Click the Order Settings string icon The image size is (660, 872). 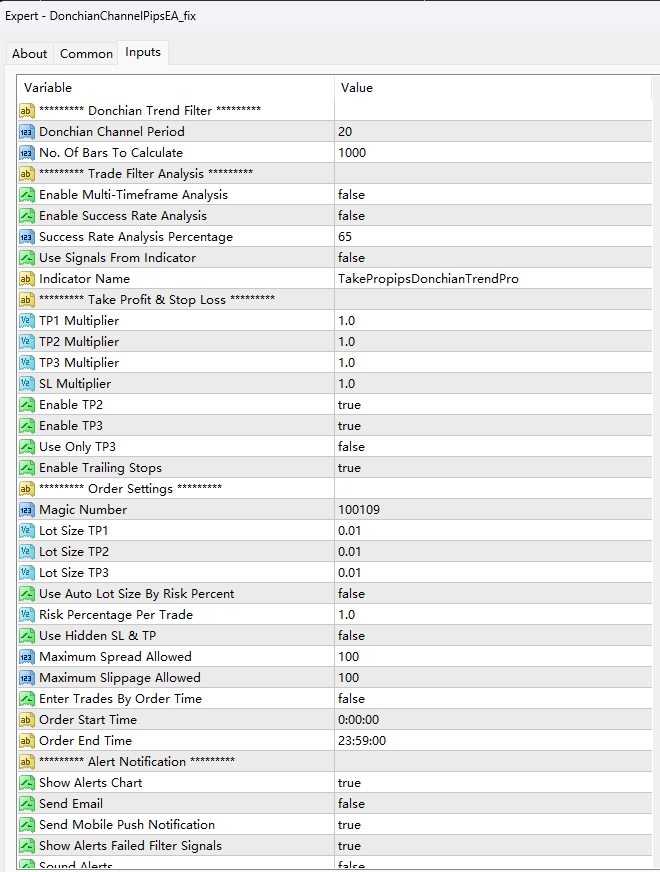pyautogui.click(x=27, y=489)
